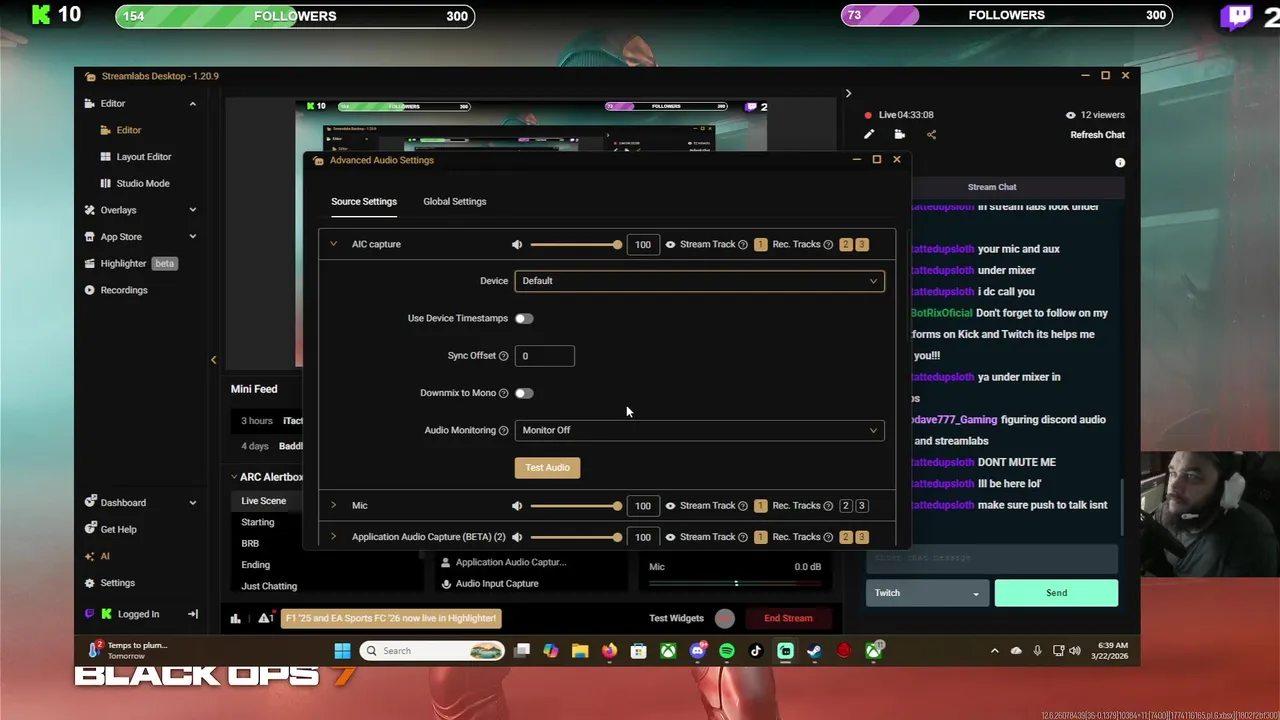Toggle AIC capture stream track visibility eye
1280x720 pixels.
pyautogui.click(x=670, y=244)
